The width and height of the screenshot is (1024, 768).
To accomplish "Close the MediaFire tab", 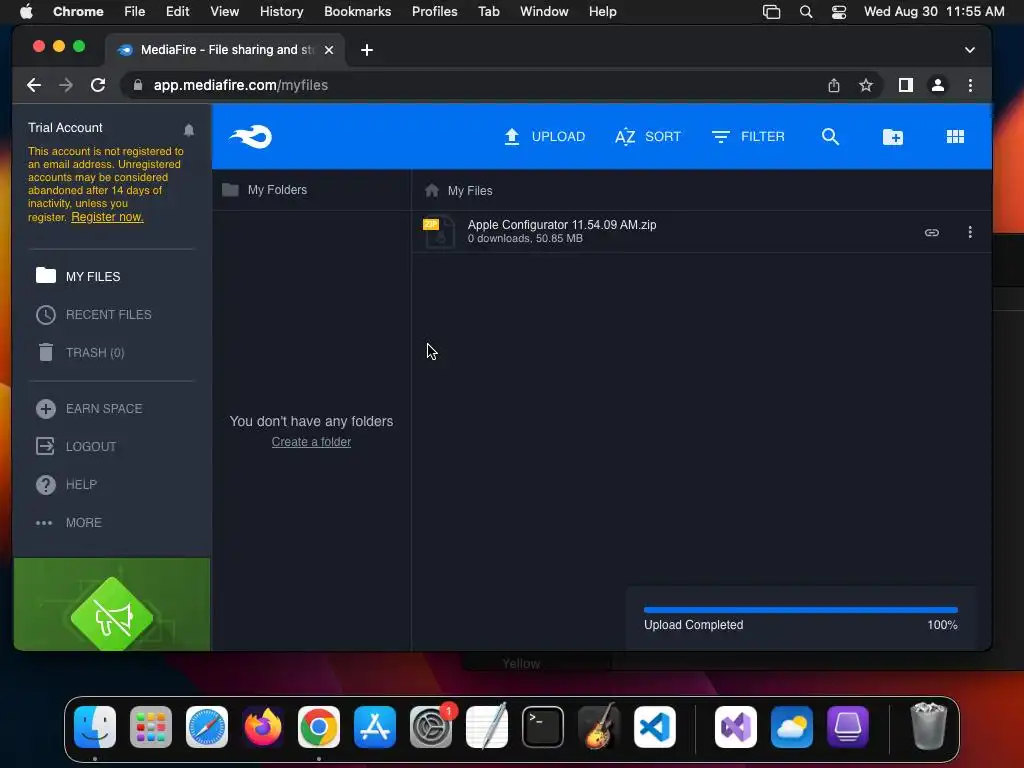I will point(329,50).
